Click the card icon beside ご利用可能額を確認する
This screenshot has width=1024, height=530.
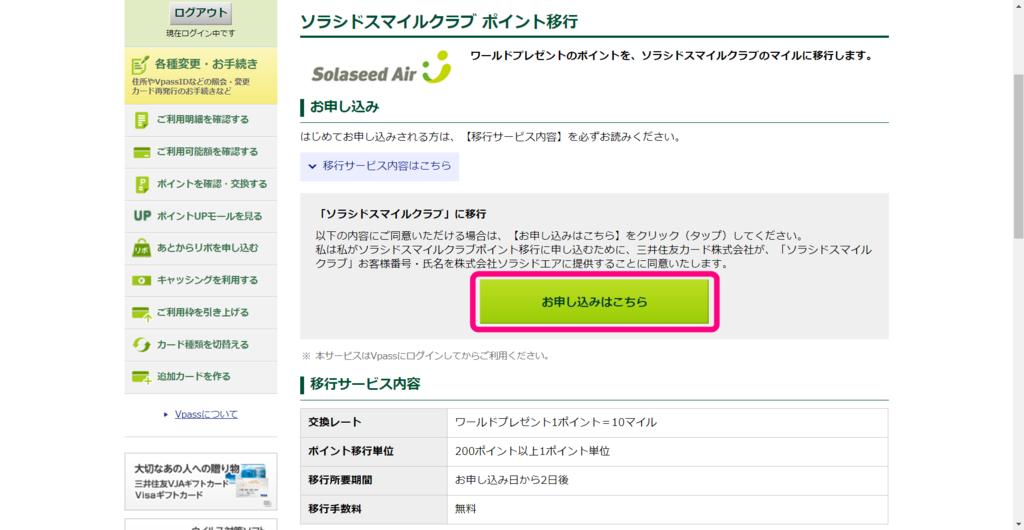141,152
